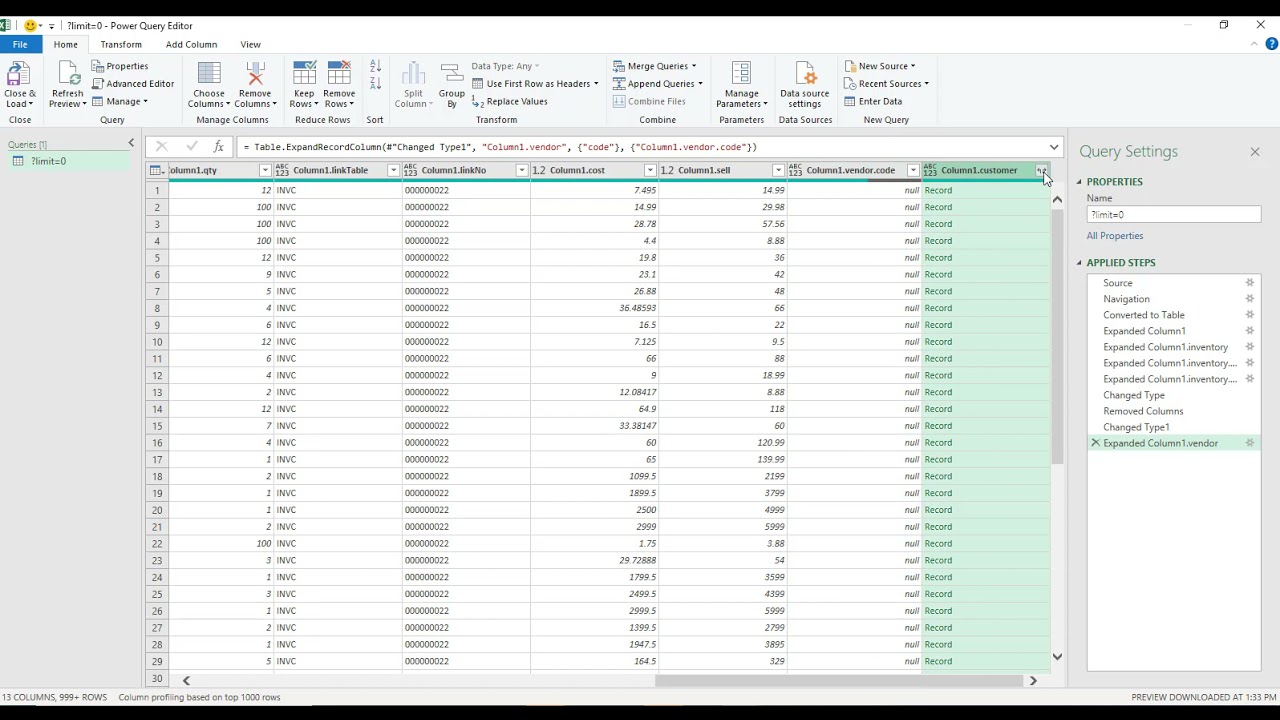The height and width of the screenshot is (720, 1280).
Task: Click Keep Rows icon
Action: [x=304, y=74]
